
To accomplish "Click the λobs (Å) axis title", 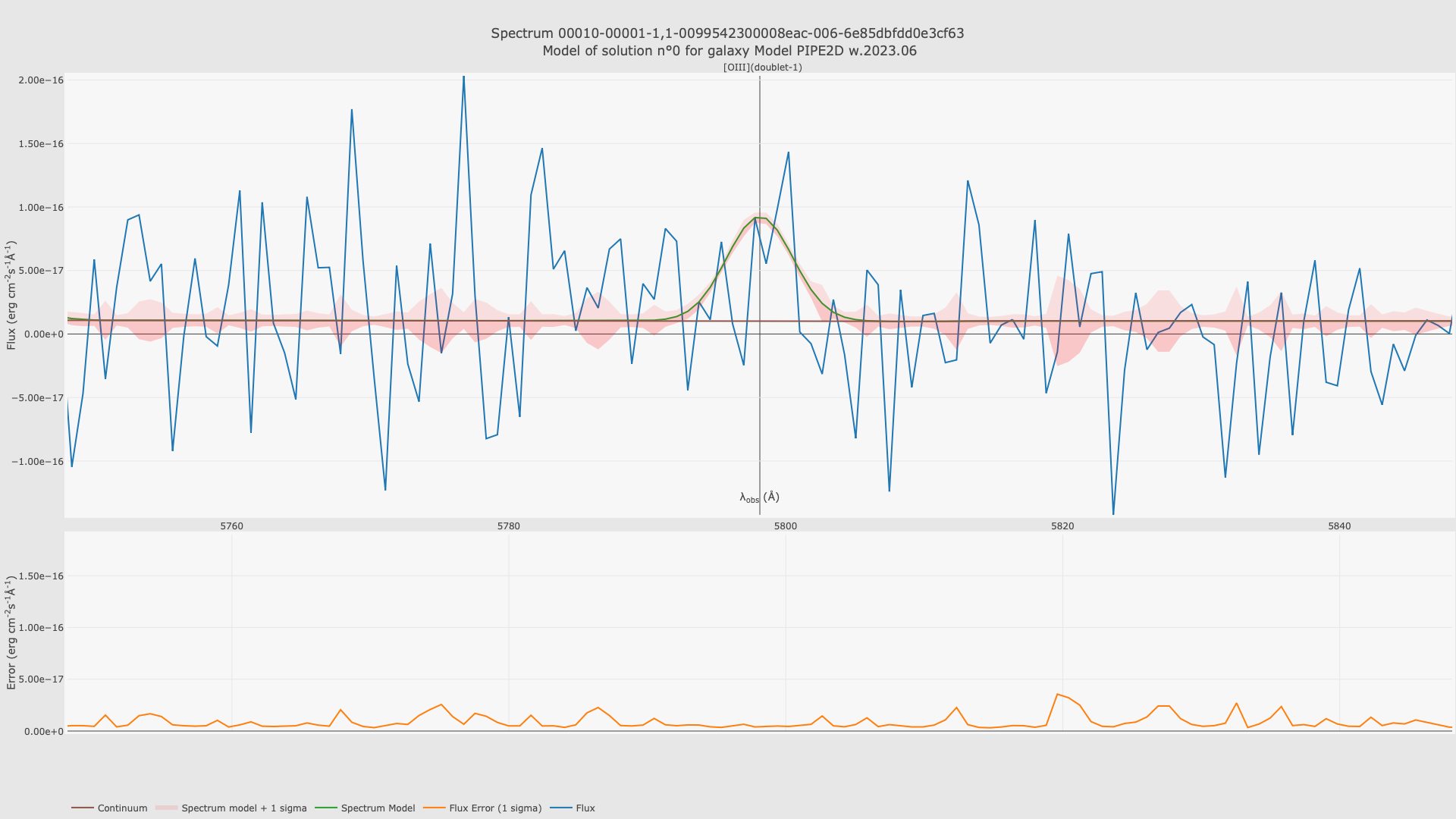I will 759,497.
